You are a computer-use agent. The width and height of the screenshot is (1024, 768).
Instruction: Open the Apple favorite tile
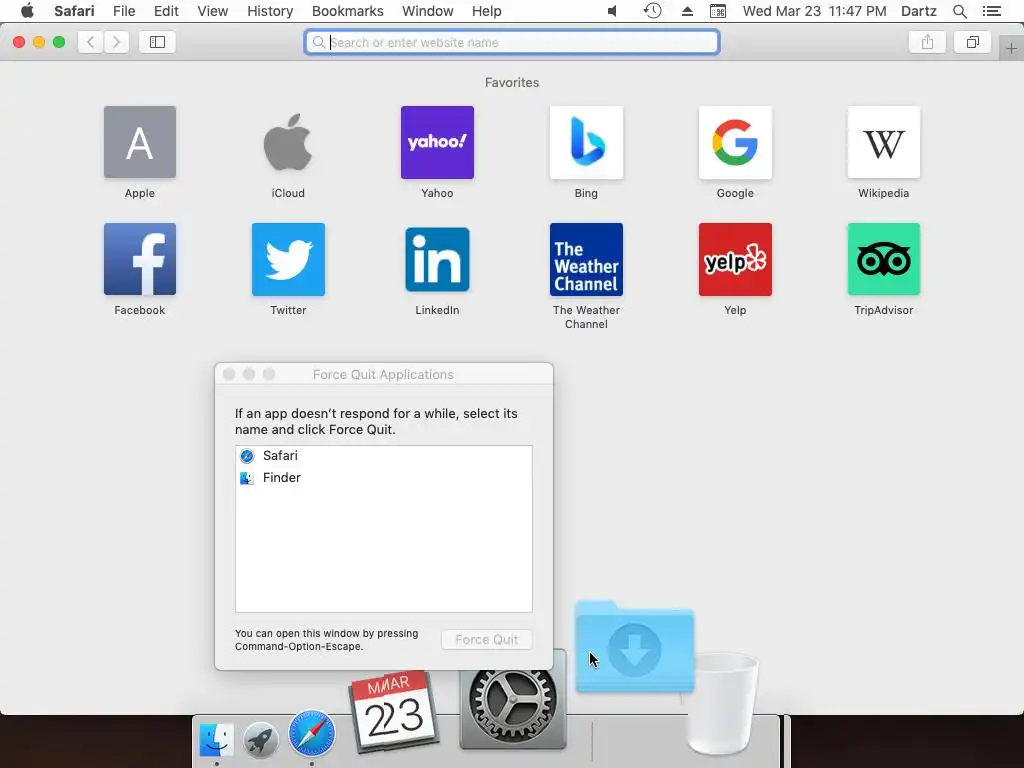(x=140, y=142)
